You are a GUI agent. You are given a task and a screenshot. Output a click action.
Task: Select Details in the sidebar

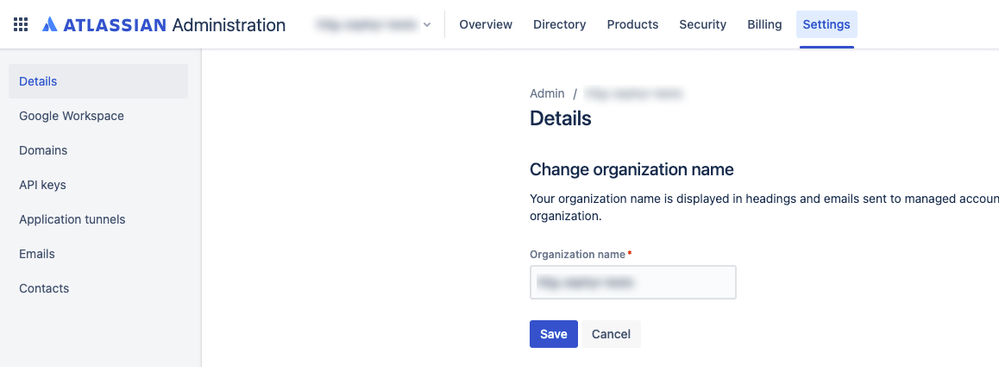[x=98, y=82]
